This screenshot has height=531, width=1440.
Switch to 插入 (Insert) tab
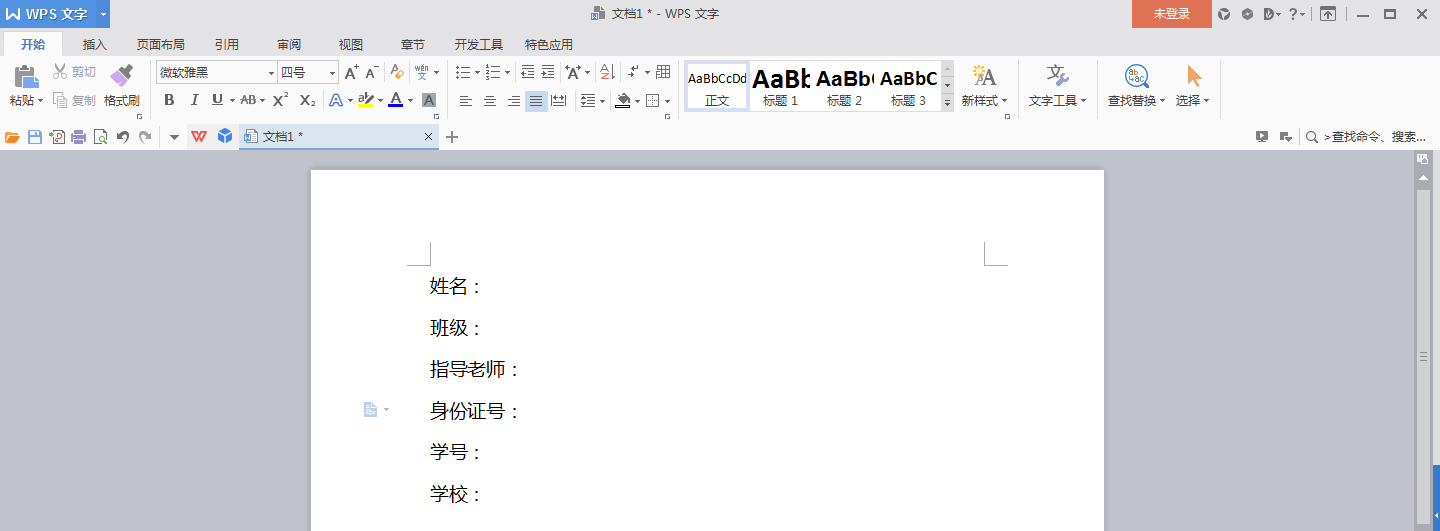pyautogui.click(x=95, y=45)
